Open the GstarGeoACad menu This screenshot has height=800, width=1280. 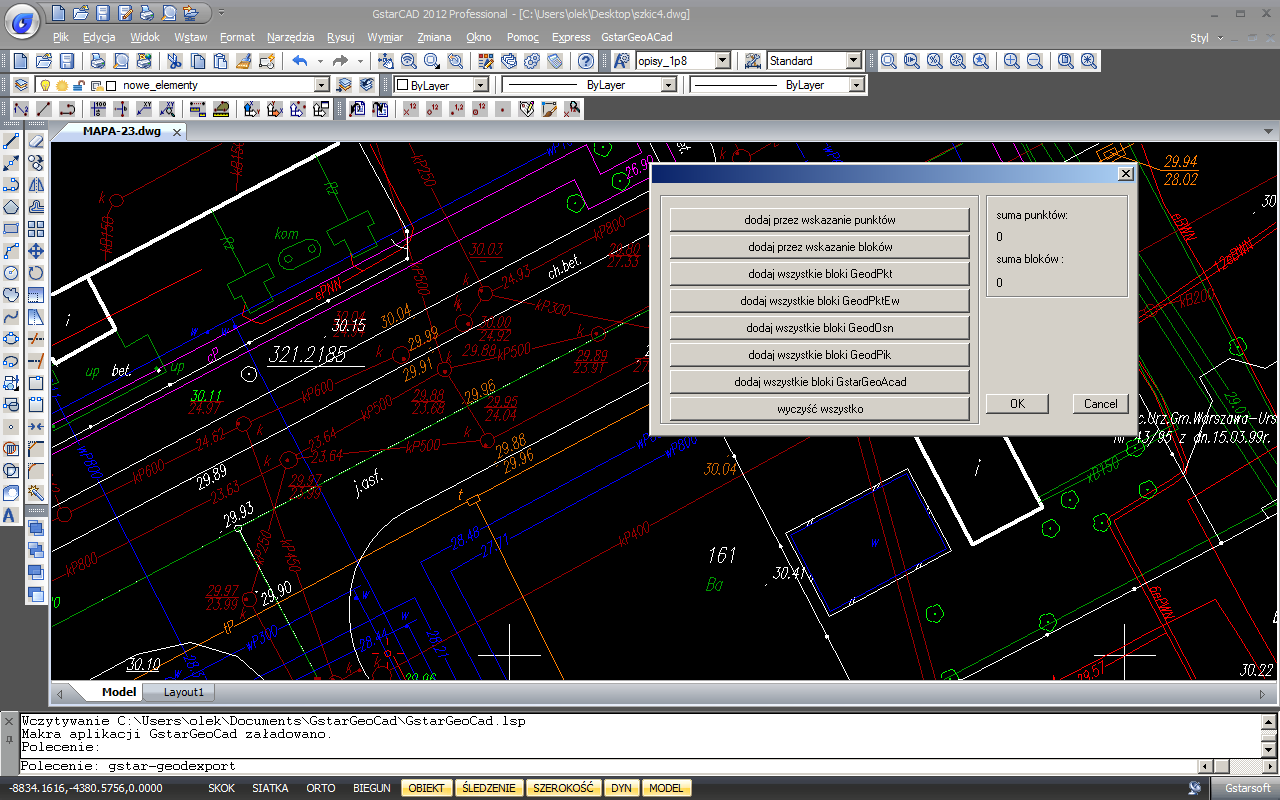pyautogui.click(x=637, y=37)
